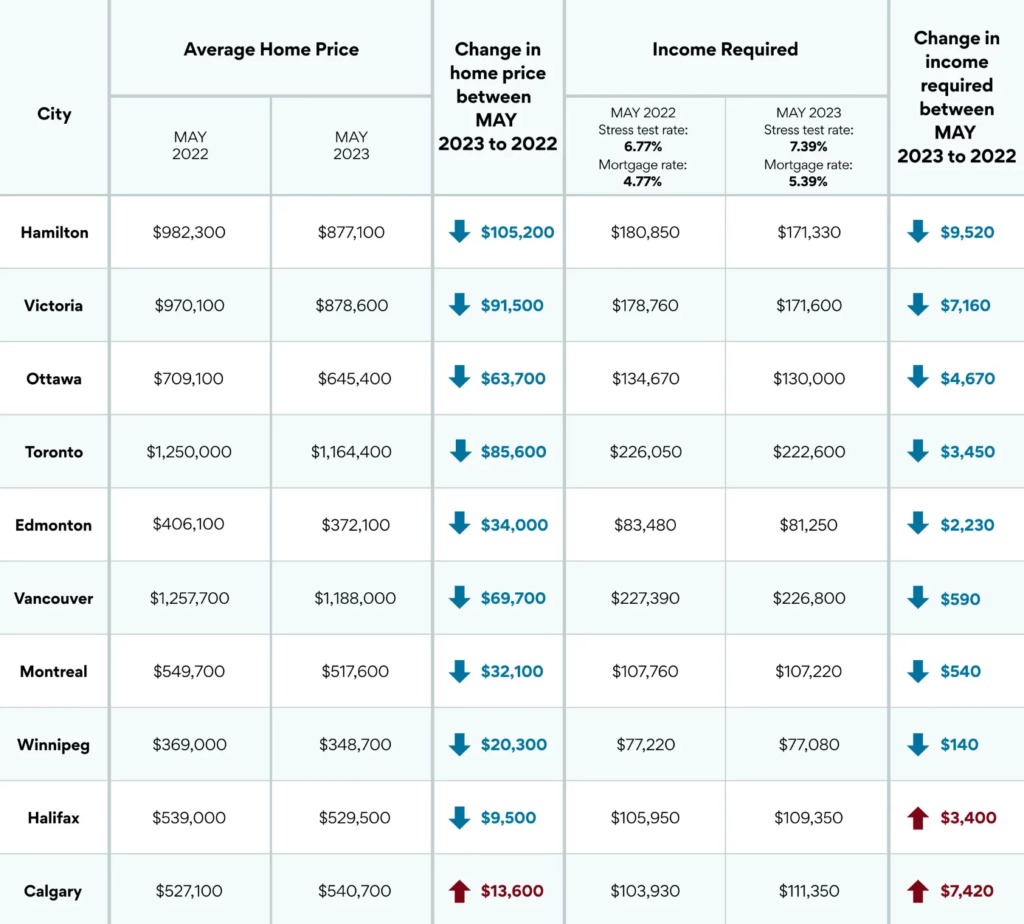Image resolution: width=1024 pixels, height=924 pixels.
Task: Click the down arrow next to Winnipeg's $140
Action: (918, 745)
